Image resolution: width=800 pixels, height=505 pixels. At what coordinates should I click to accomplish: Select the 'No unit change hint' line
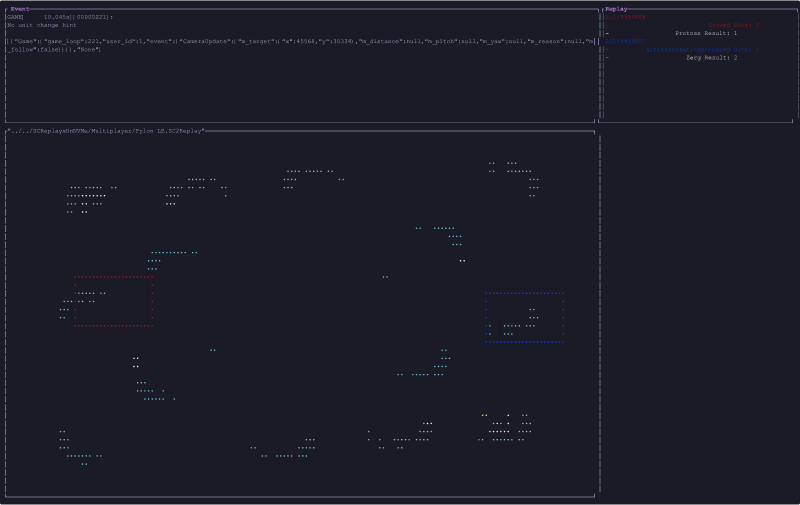[x=42, y=25]
